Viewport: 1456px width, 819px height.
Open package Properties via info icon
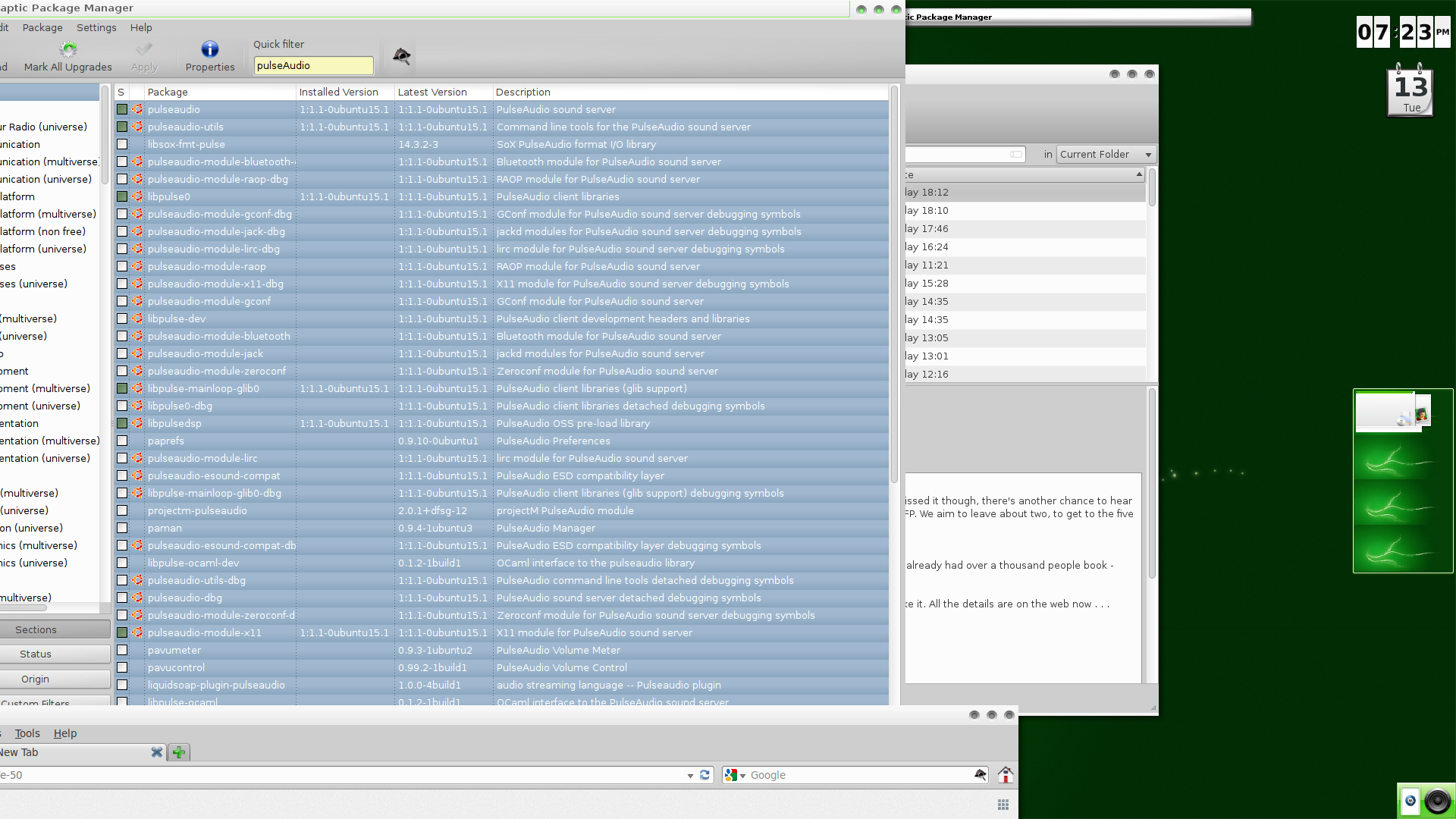(209, 50)
